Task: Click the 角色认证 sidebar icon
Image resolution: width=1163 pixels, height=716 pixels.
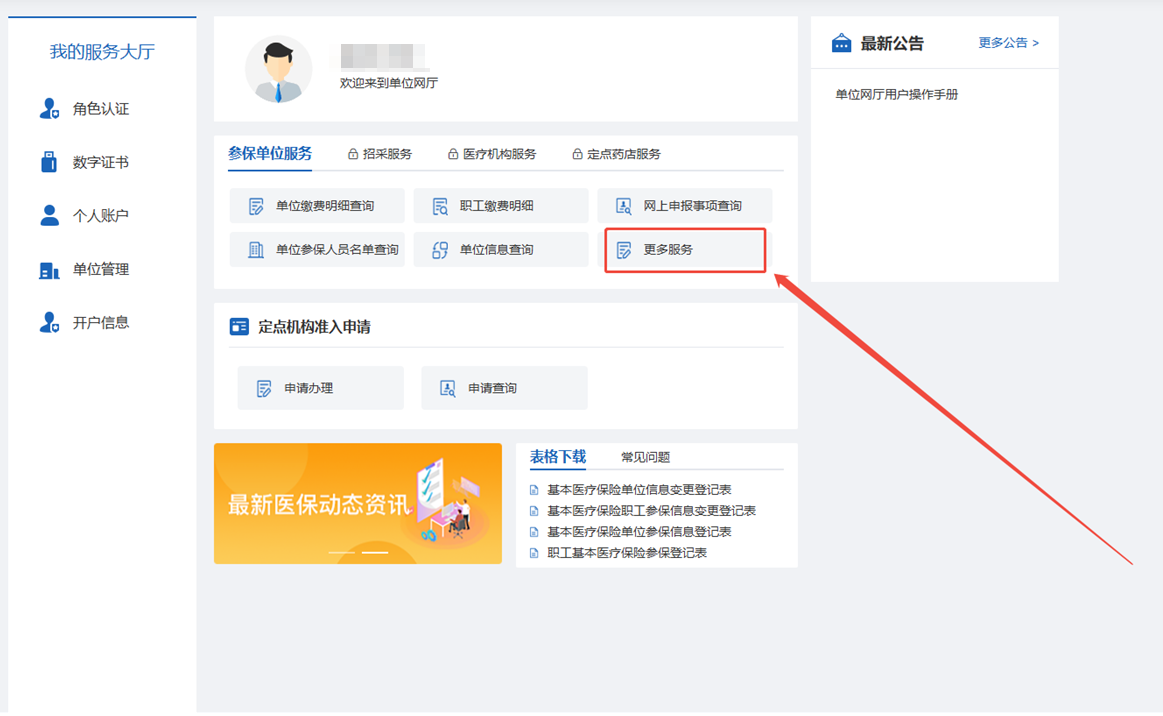Action: pos(49,109)
